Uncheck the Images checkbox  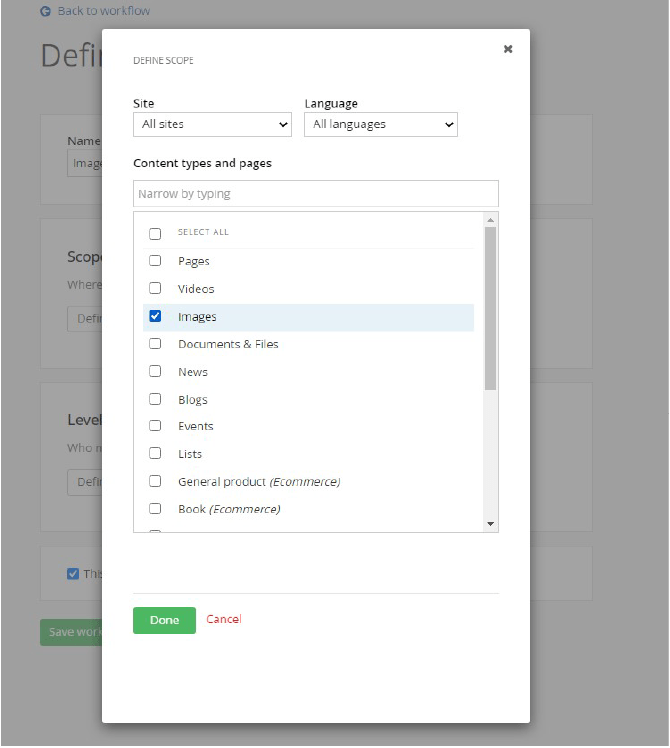pyautogui.click(x=155, y=317)
